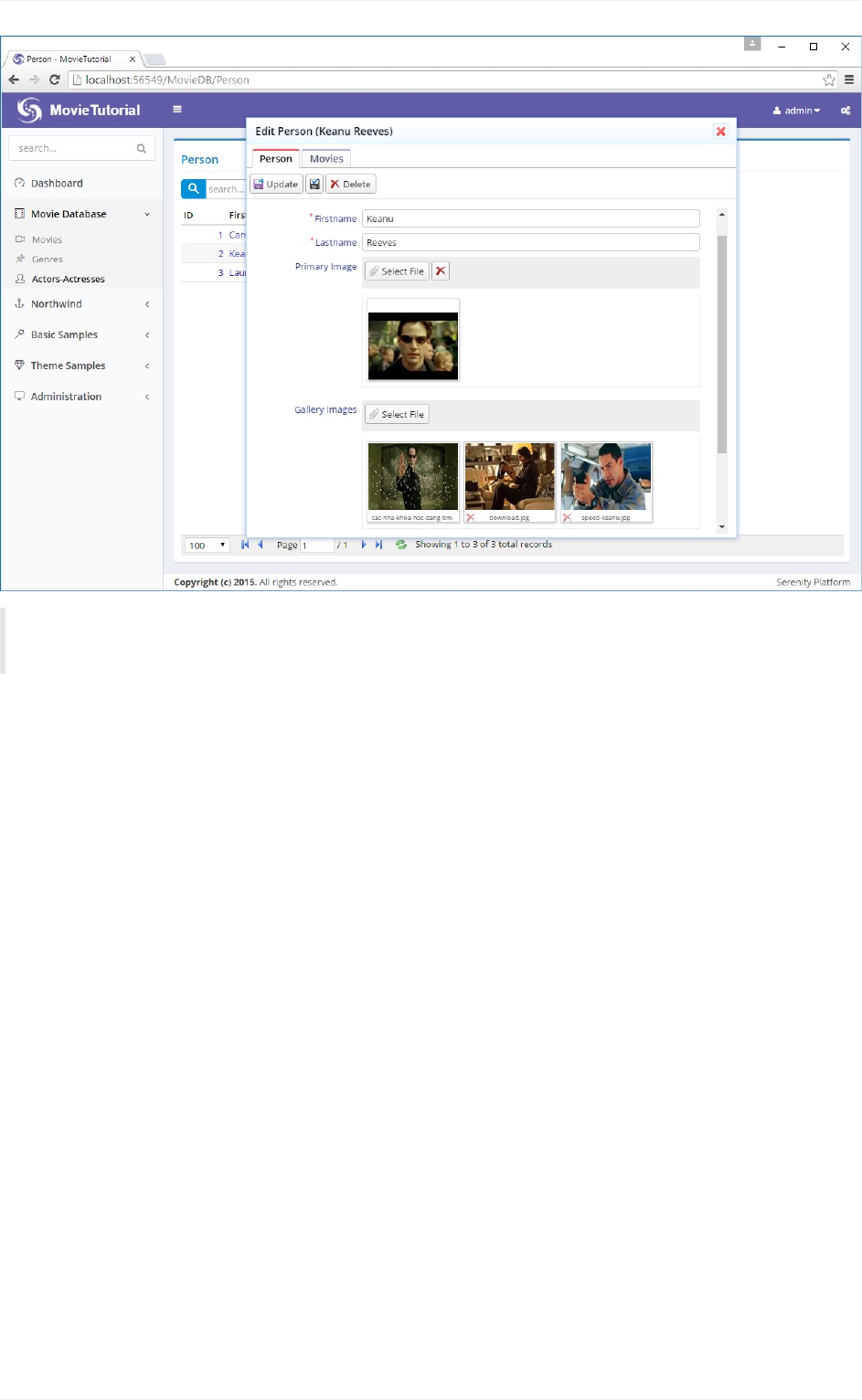Reload the page in browser

55,80
